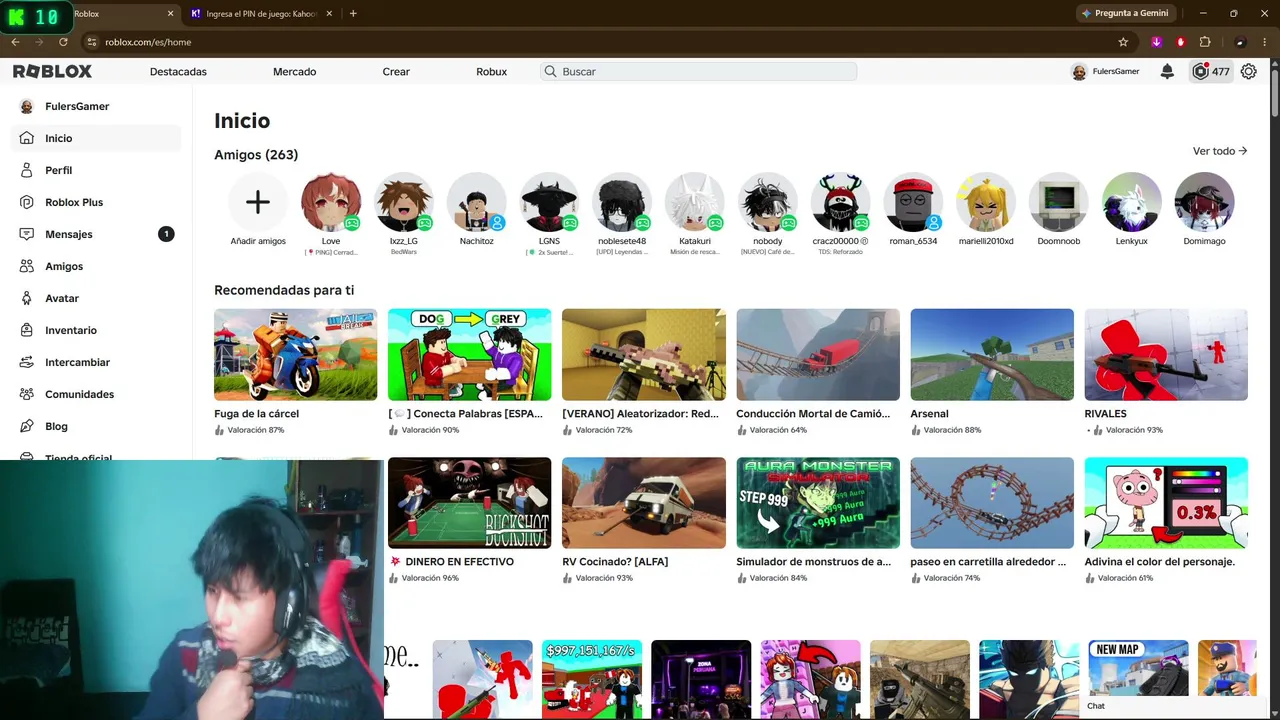Open the FulersGamer profile in the header
Image resolution: width=1280 pixels, height=720 pixels.
pyautogui.click(x=1105, y=72)
